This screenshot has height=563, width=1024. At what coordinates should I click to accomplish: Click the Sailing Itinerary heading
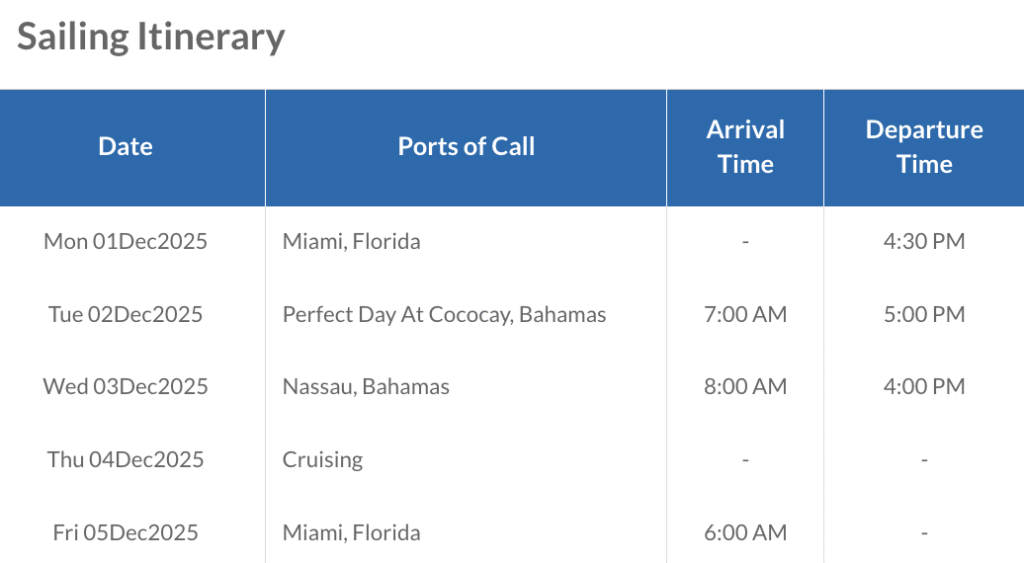point(151,37)
